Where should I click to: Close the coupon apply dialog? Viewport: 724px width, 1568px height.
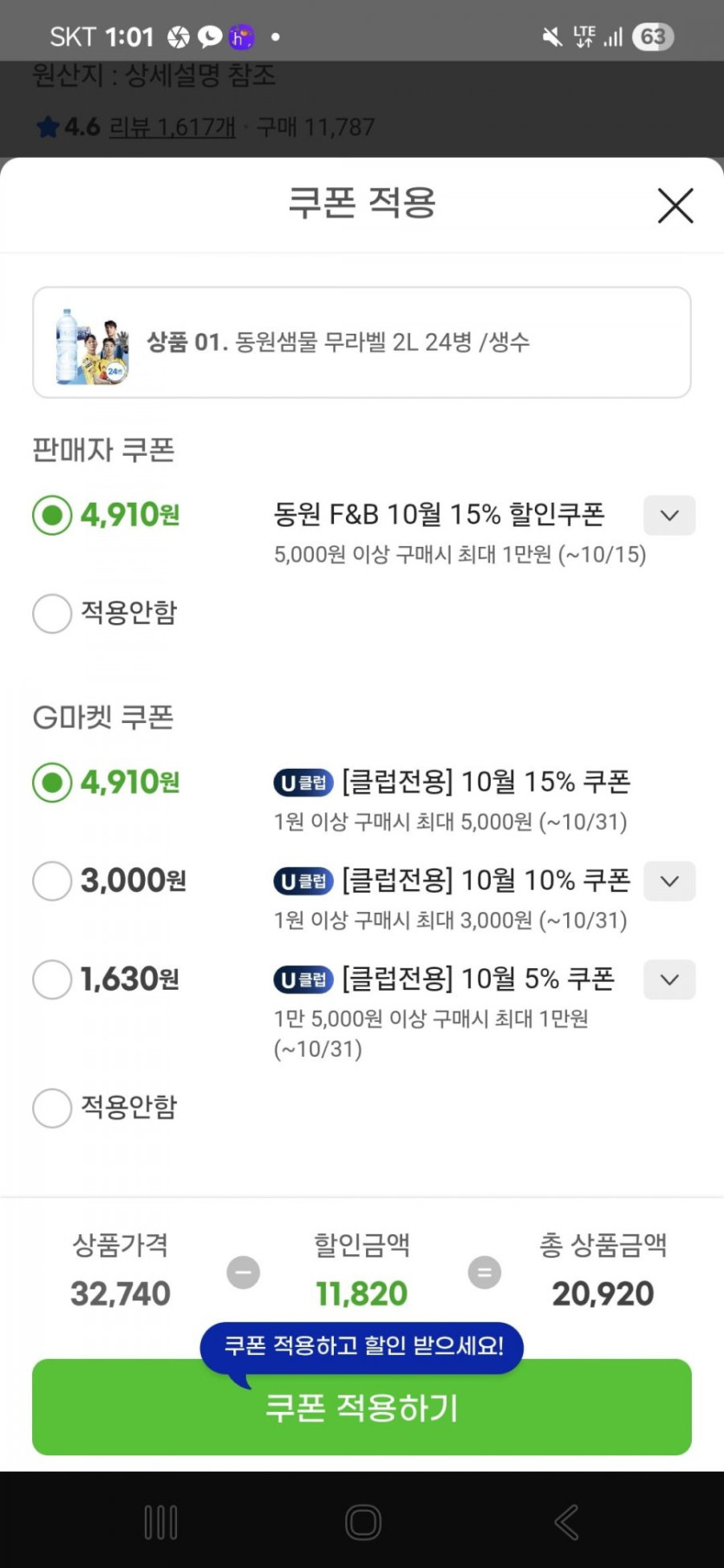pyautogui.click(x=675, y=205)
